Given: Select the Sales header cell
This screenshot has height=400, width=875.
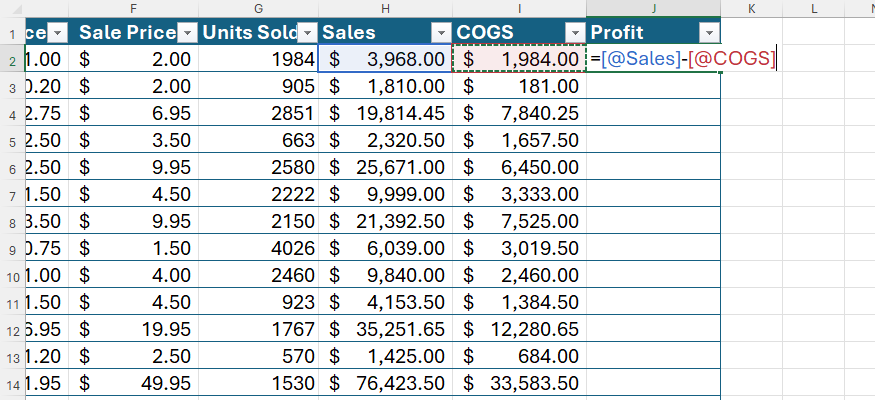Looking at the screenshot, I should click(x=385, y=32).
